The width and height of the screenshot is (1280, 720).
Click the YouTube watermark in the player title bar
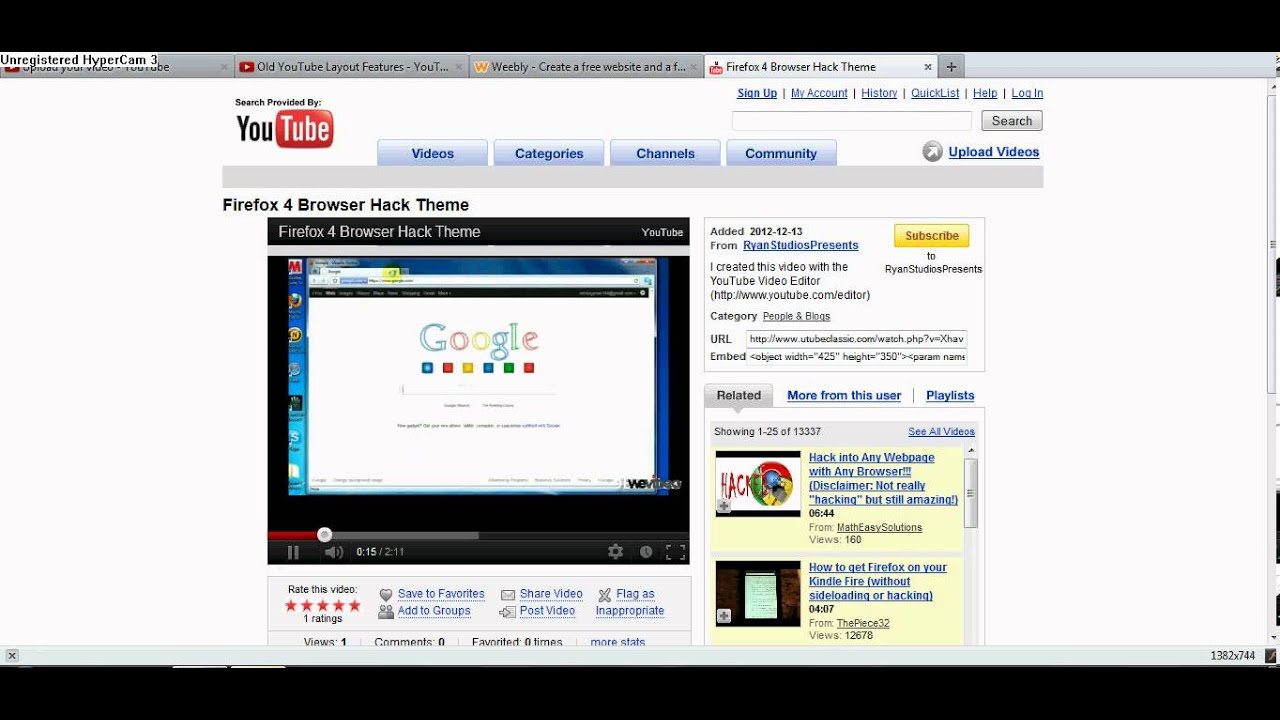click(x=662, y=232)
